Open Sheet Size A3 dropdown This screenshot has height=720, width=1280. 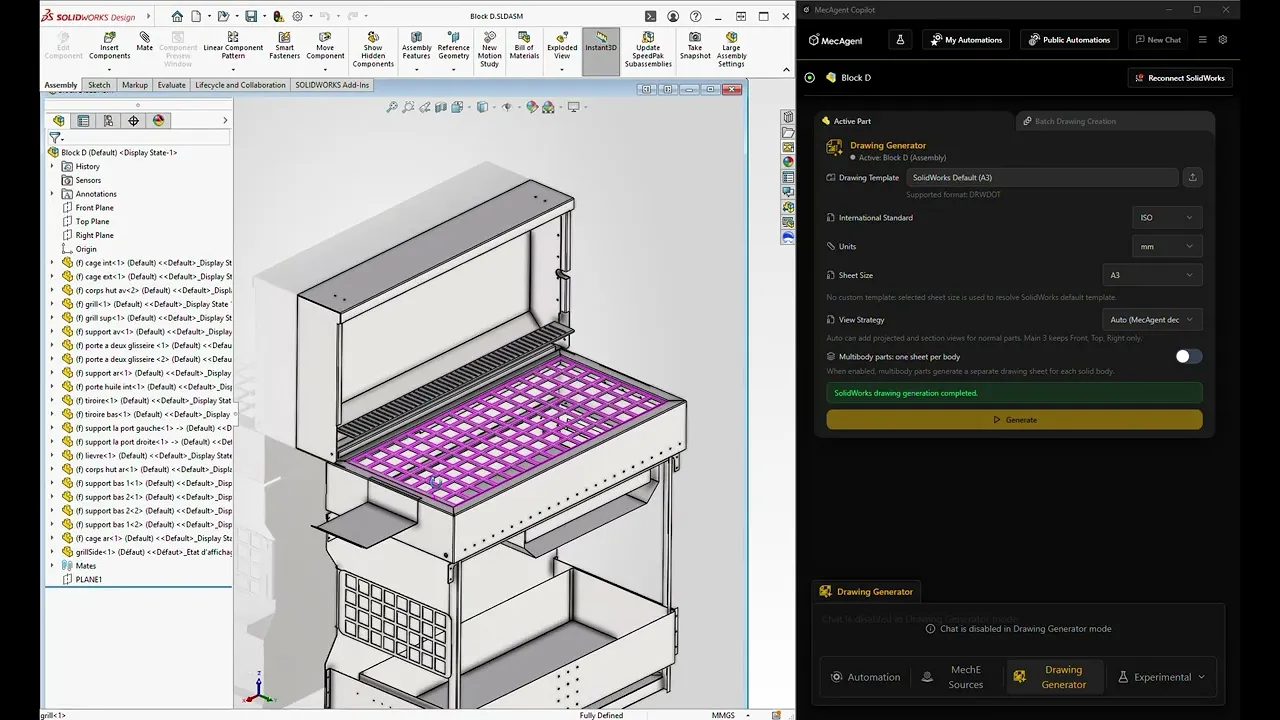pyautogui.click(x=1152, y=275)
